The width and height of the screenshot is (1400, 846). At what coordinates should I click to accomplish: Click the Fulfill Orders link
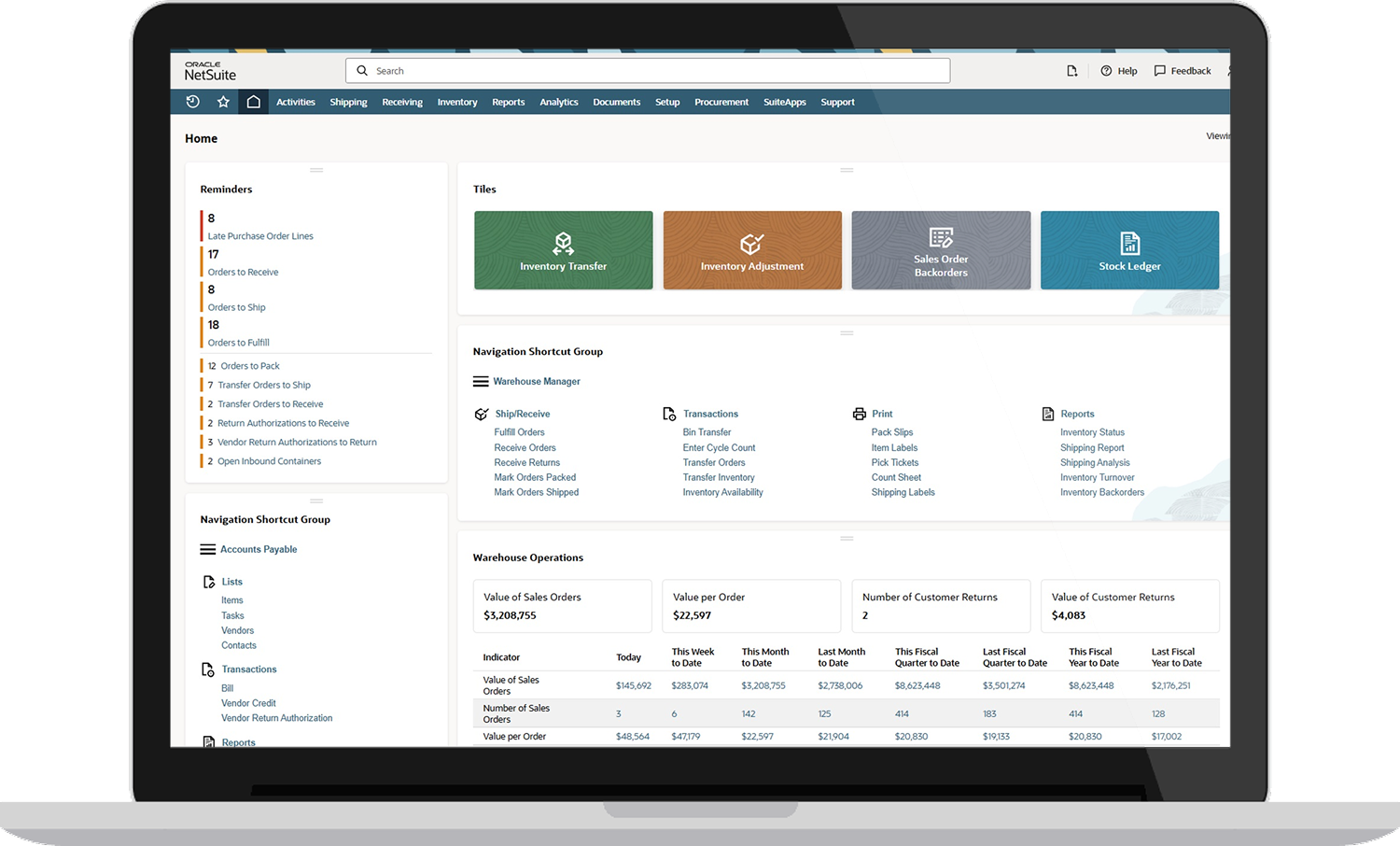coord(519,432)
